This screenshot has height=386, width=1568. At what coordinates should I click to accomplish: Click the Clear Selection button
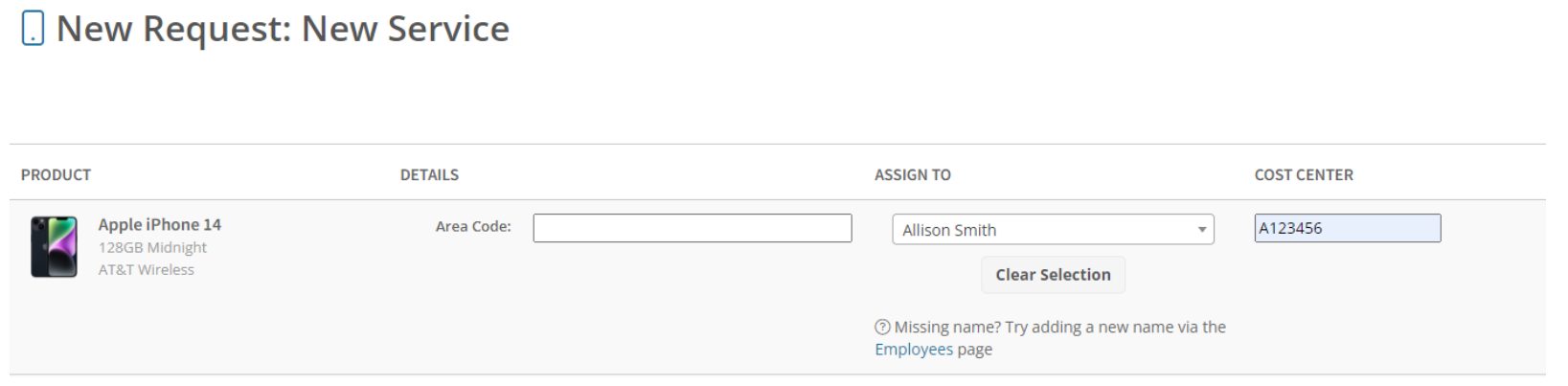click(1053, 275)
